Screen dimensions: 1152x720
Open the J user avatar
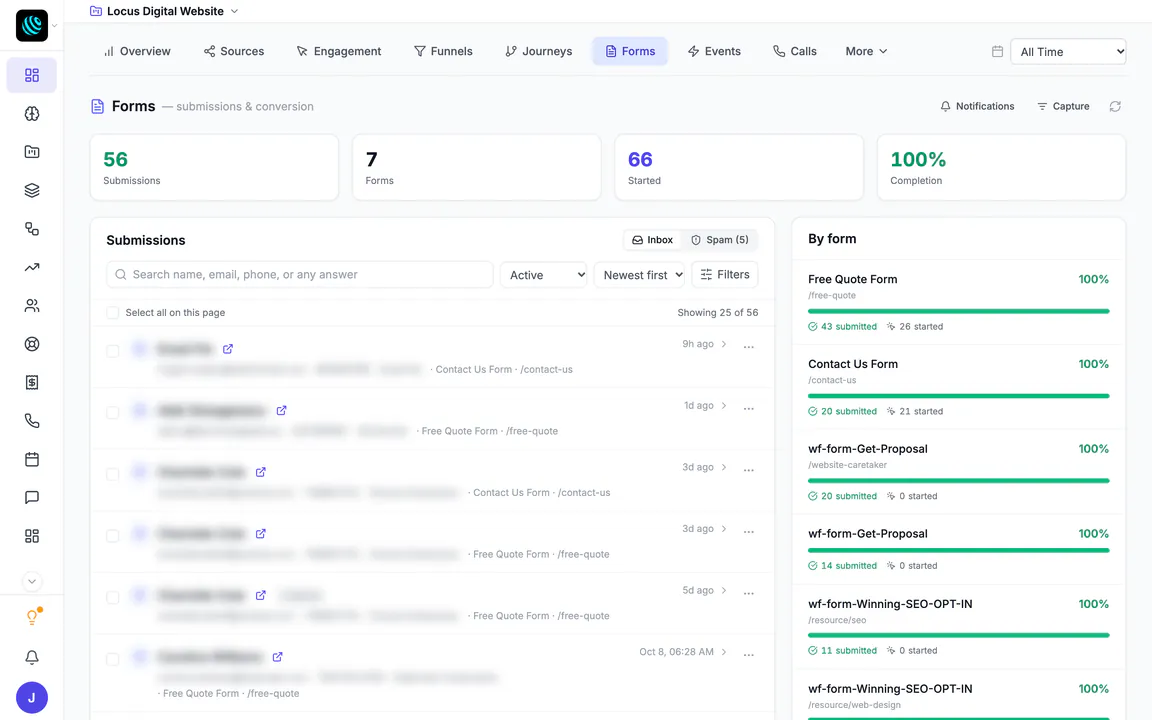32,698
